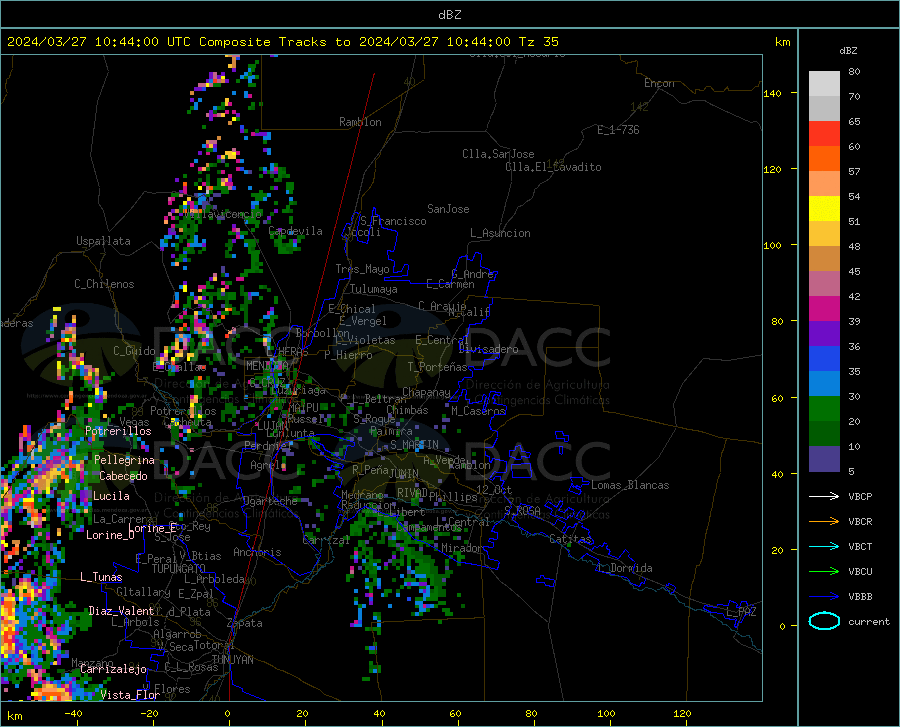
Task: Click the 'TUNUYAN' map label
Action: click(232, 660)
